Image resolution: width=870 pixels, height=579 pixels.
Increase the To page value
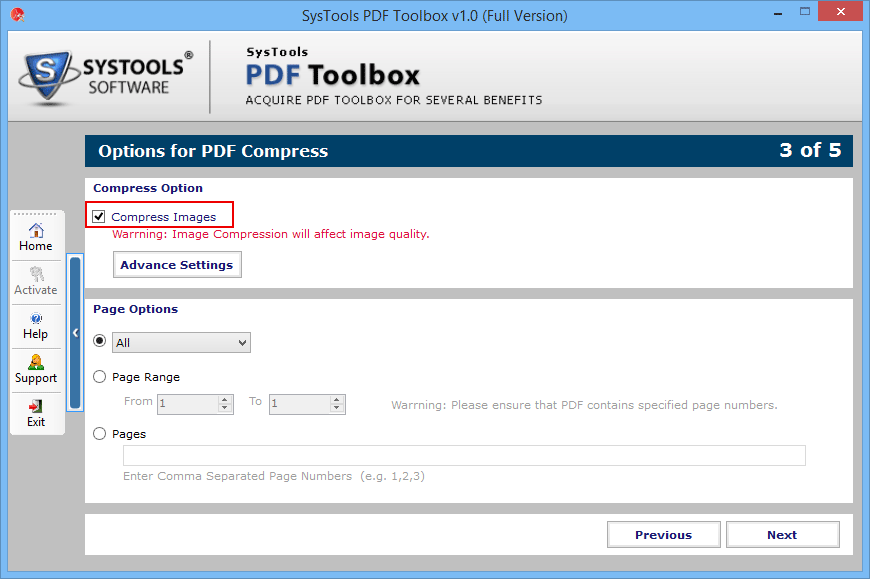(x=337, y=399)
